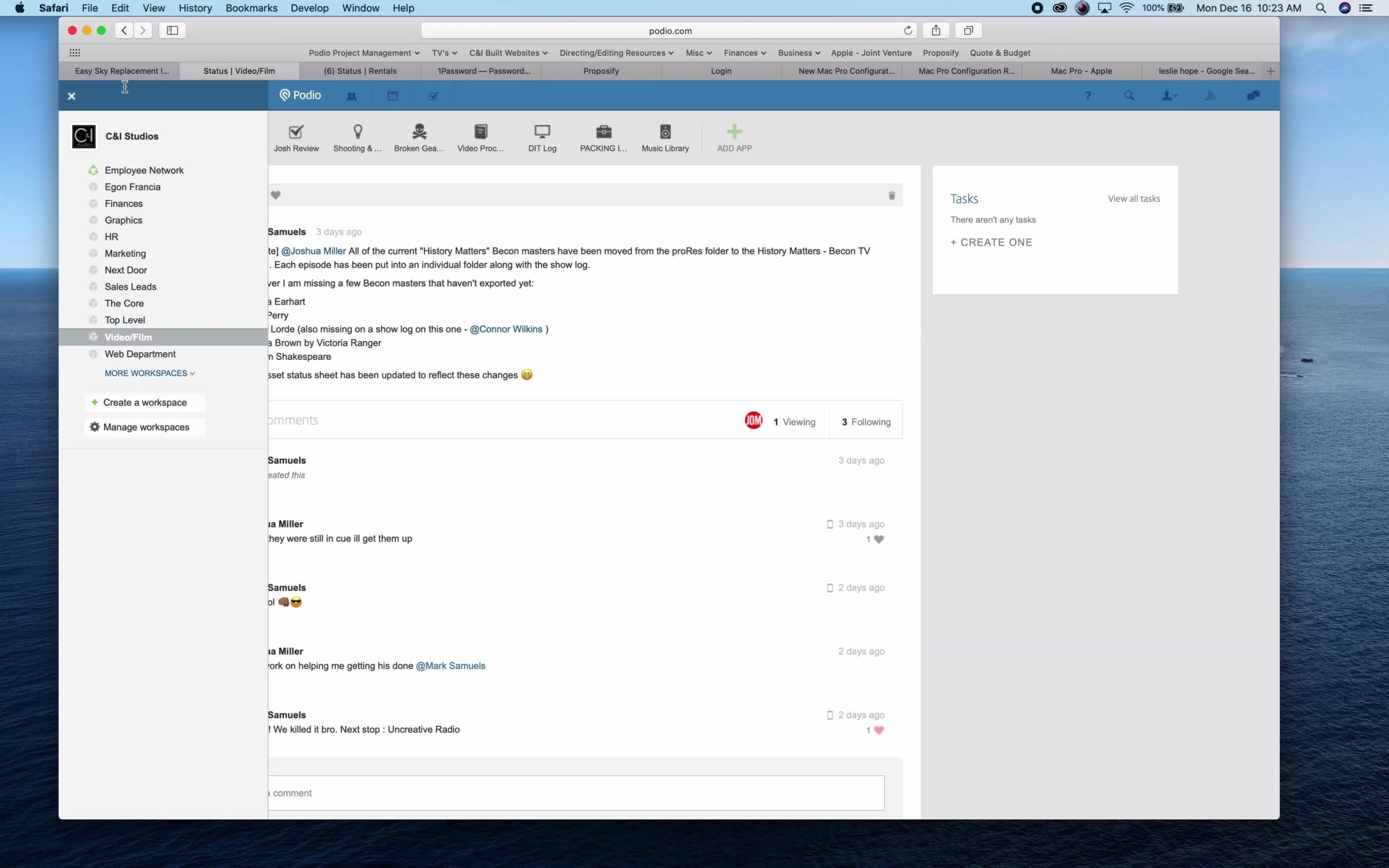1389x868 pixels.
Task: Open the Podio tasks checkmark icon
Action: tap(434, 96)
